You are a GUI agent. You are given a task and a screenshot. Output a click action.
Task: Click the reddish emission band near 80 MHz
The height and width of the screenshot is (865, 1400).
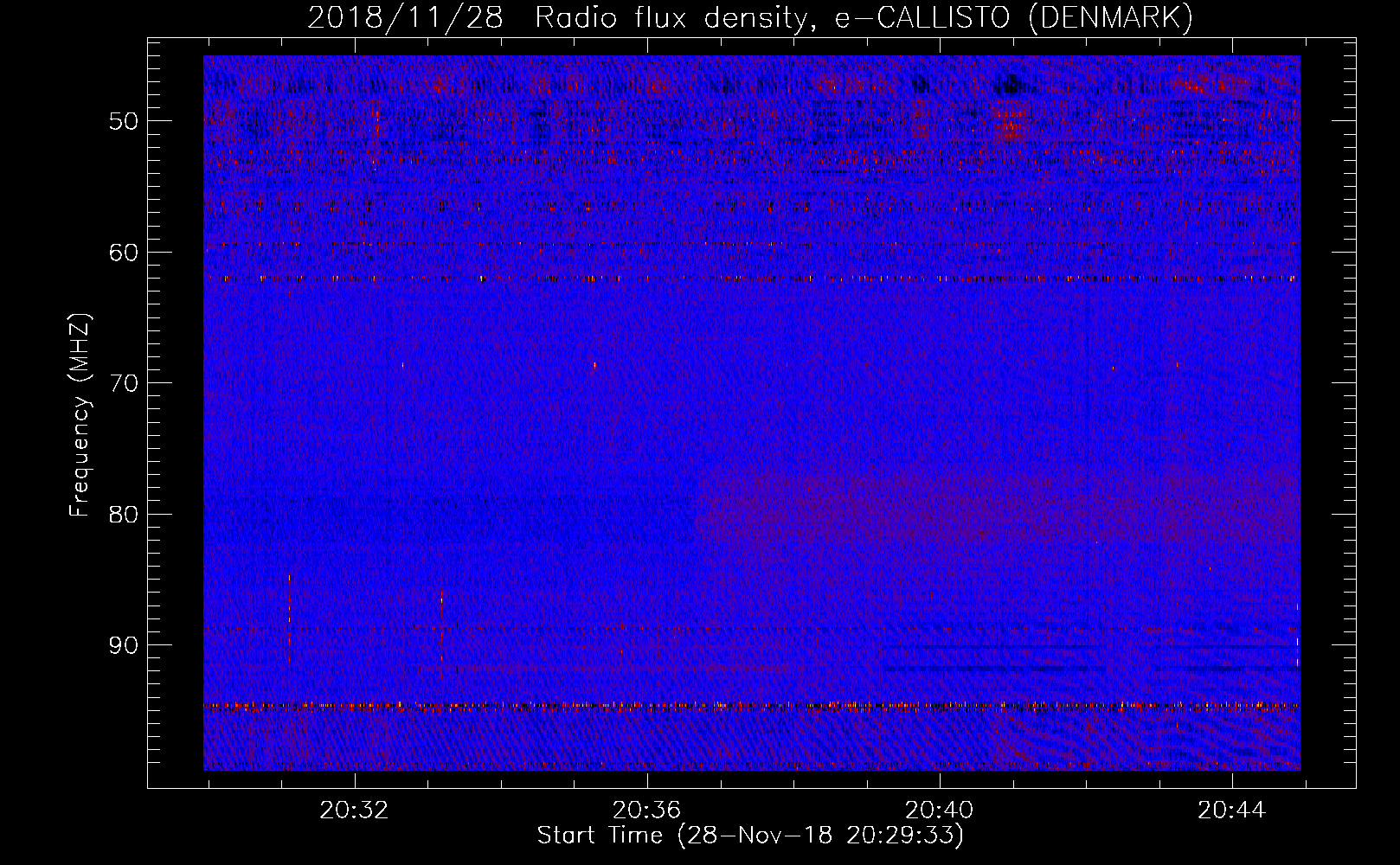tap(998, 506)
